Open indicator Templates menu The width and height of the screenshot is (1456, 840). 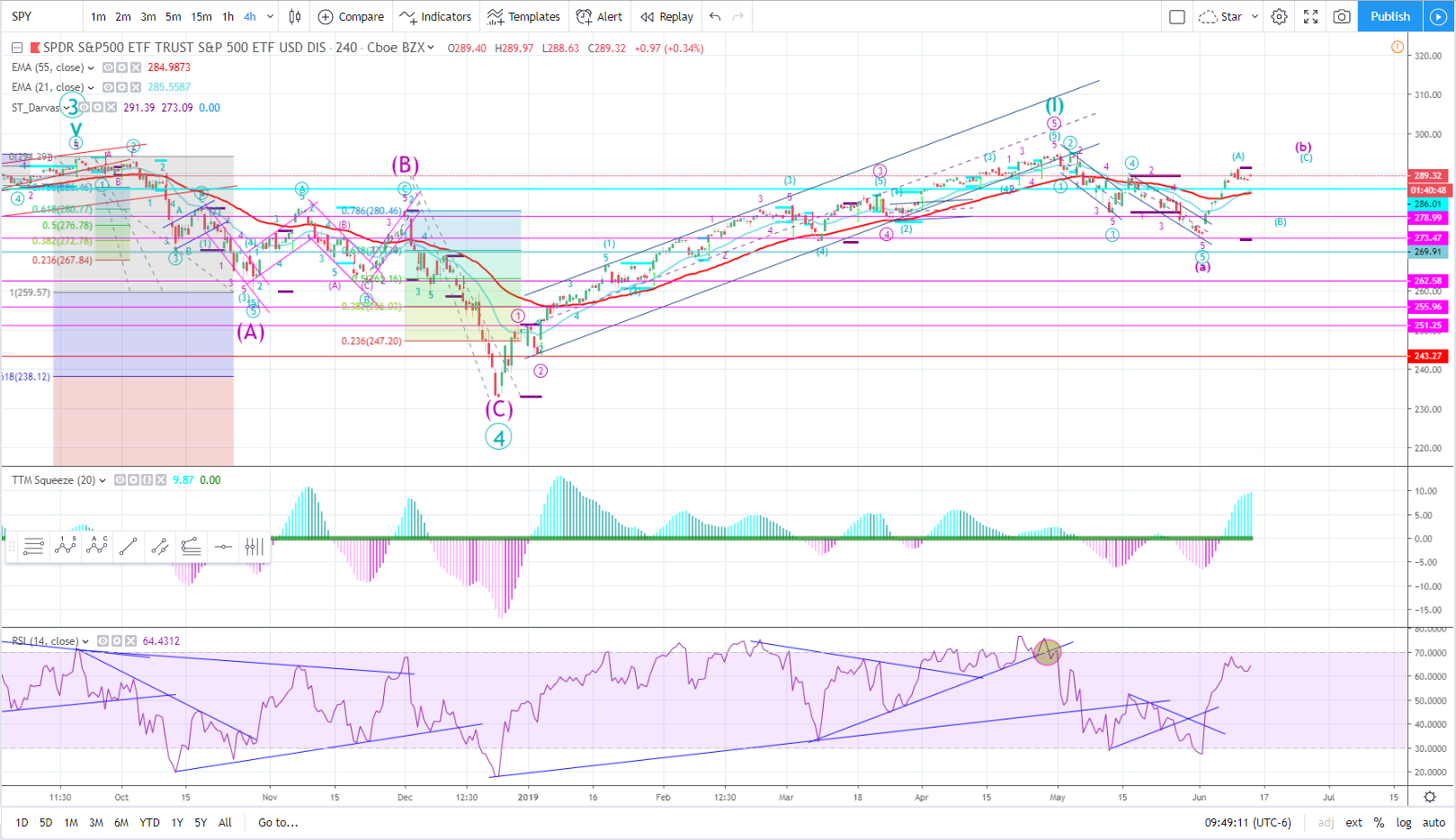(x=524, y=16)
